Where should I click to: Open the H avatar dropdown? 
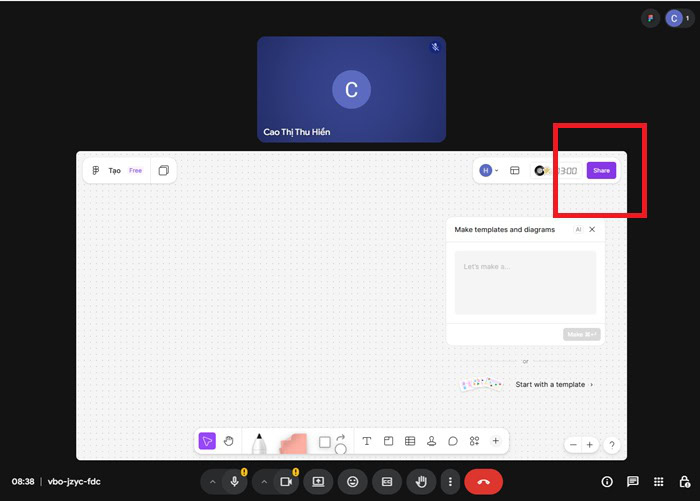(489, 171)
